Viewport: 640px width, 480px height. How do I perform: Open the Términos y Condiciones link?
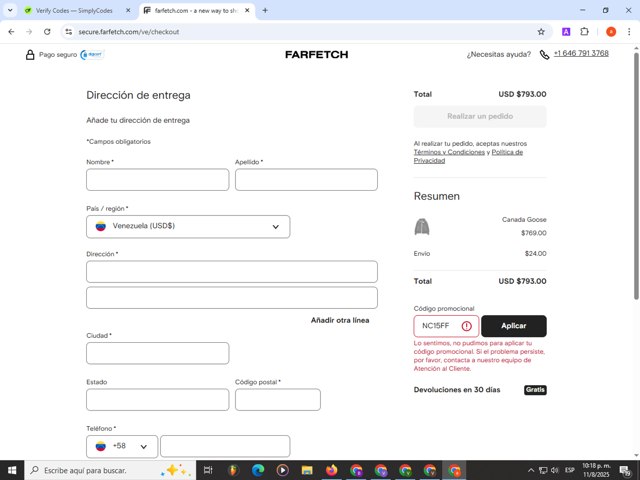click(449, 152)
